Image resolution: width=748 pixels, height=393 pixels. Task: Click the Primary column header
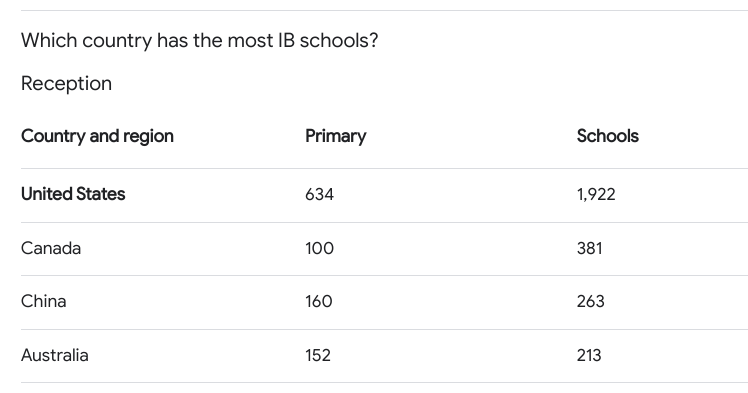(336, 136)
